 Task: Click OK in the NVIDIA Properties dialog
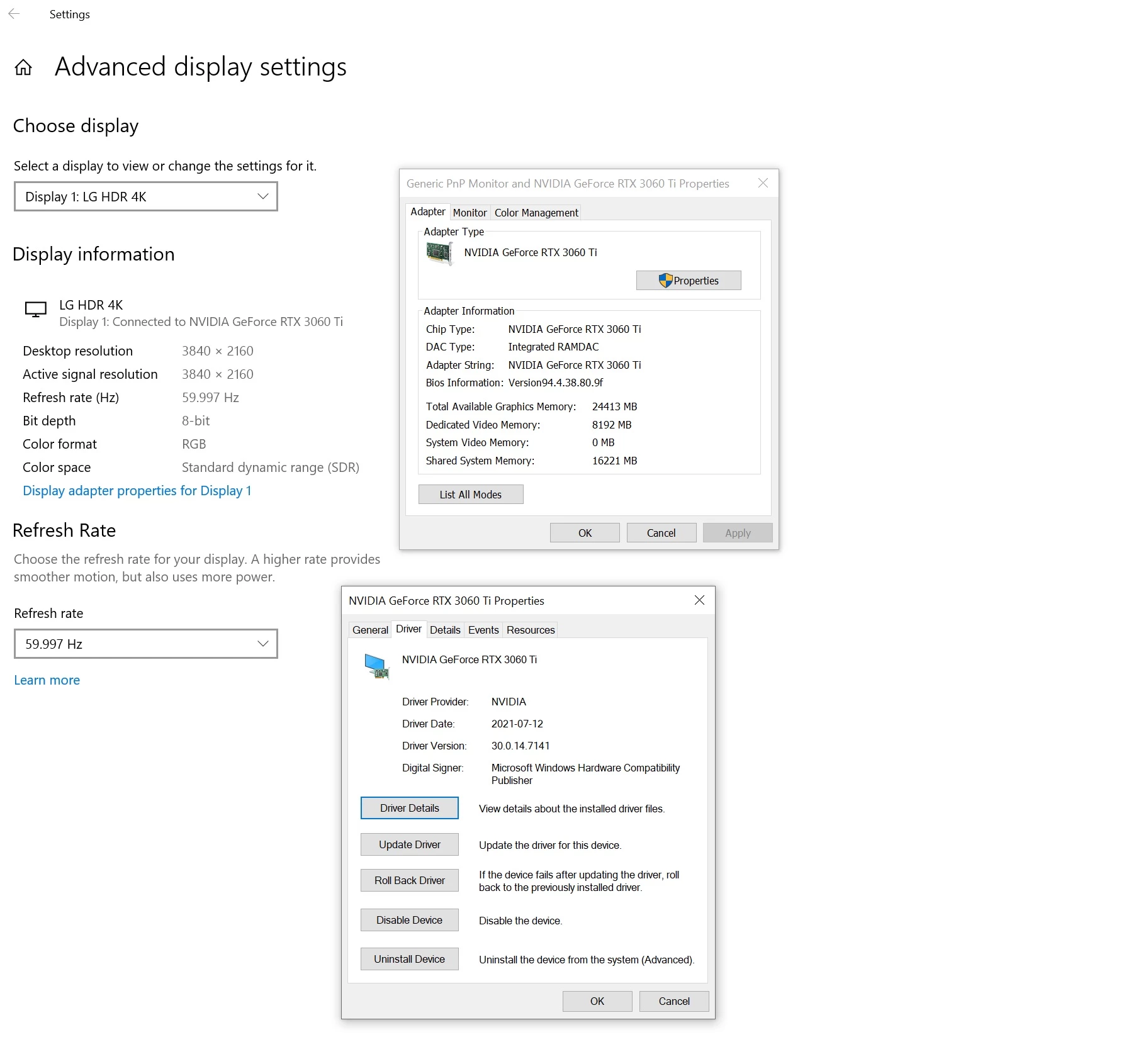[597, 1001]
